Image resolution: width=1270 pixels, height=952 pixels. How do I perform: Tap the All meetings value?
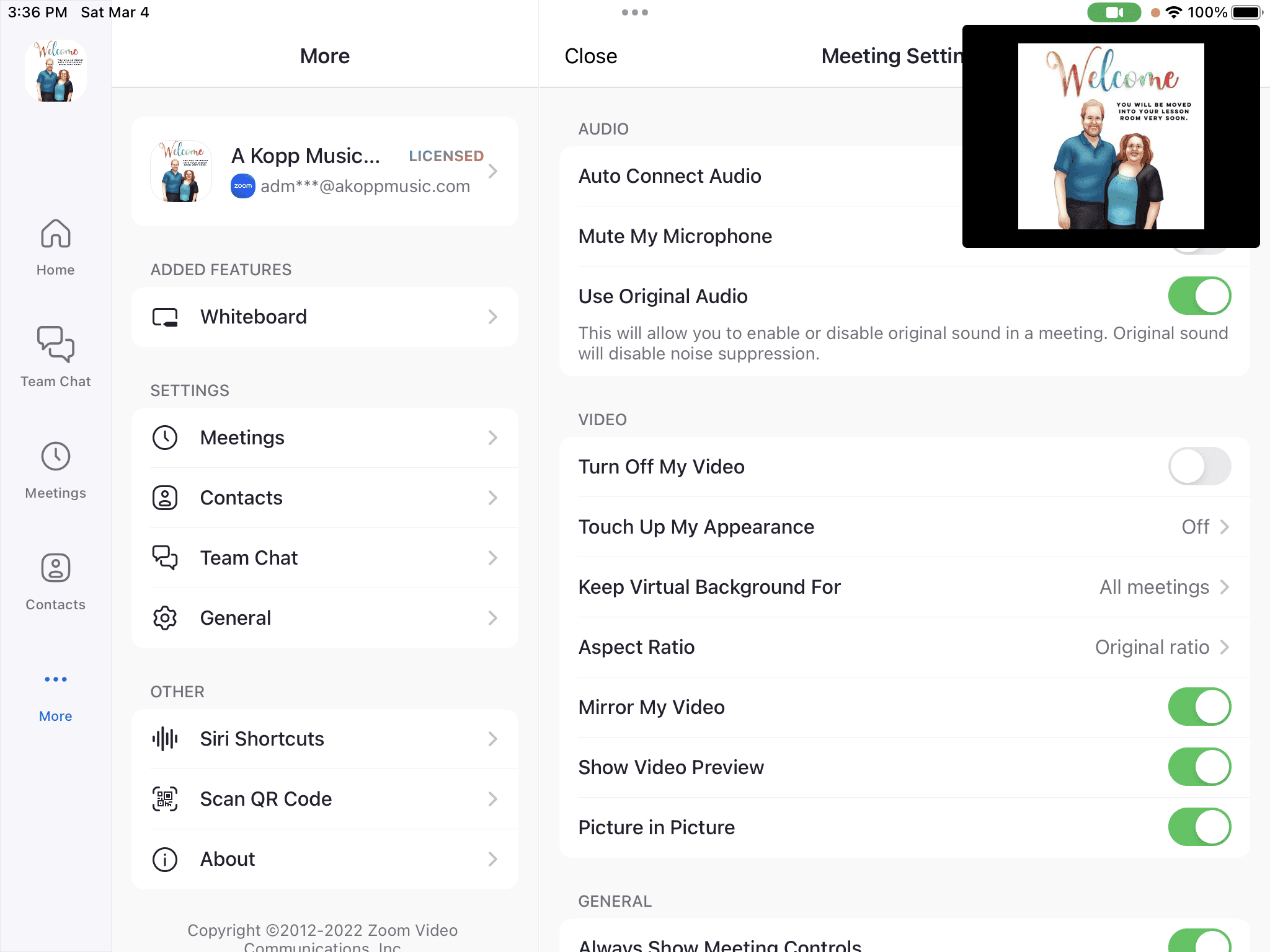point(1155,587)
